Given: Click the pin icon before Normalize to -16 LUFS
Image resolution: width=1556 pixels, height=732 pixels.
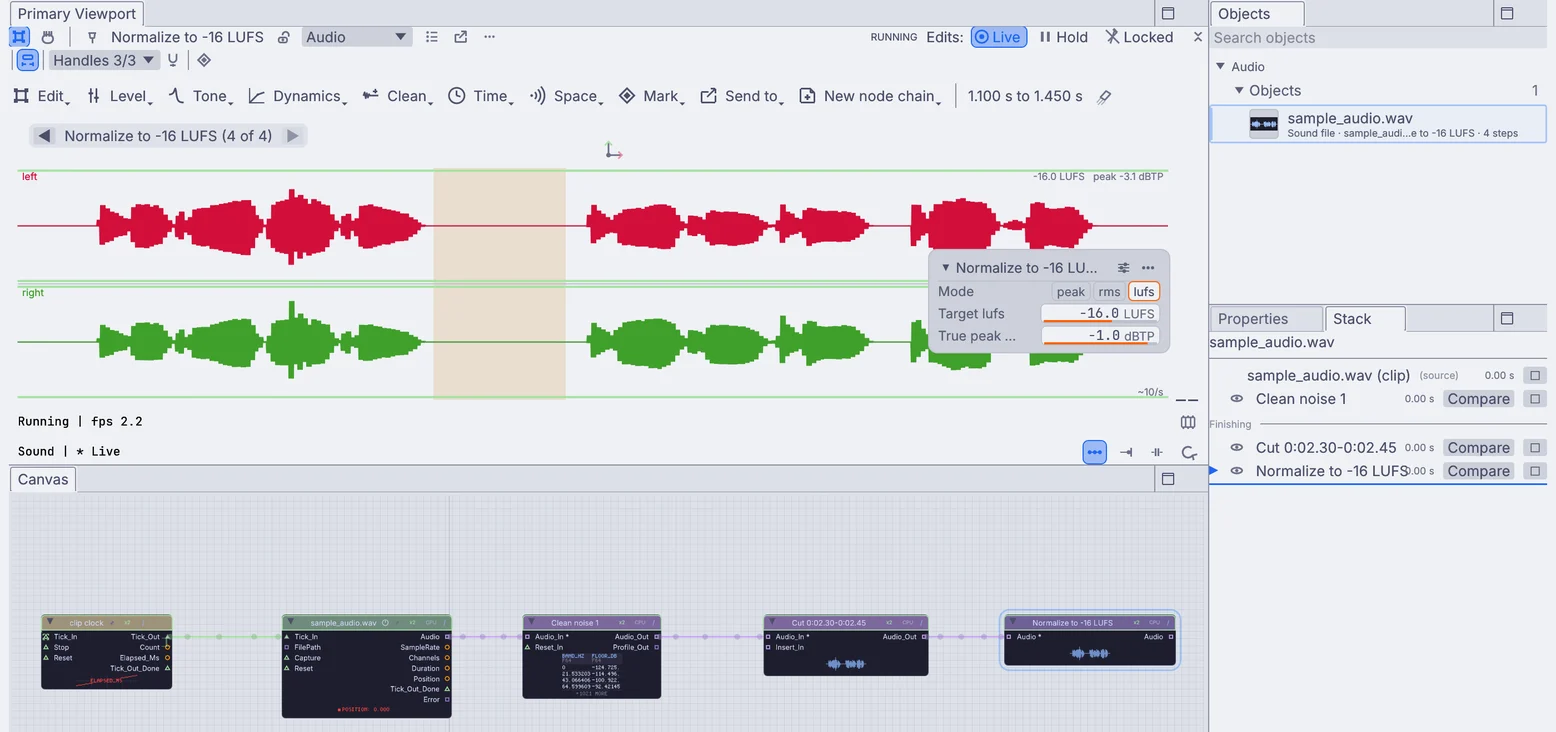Looking at the screenshot, I should pyautogui.click(x=92, y=37).
